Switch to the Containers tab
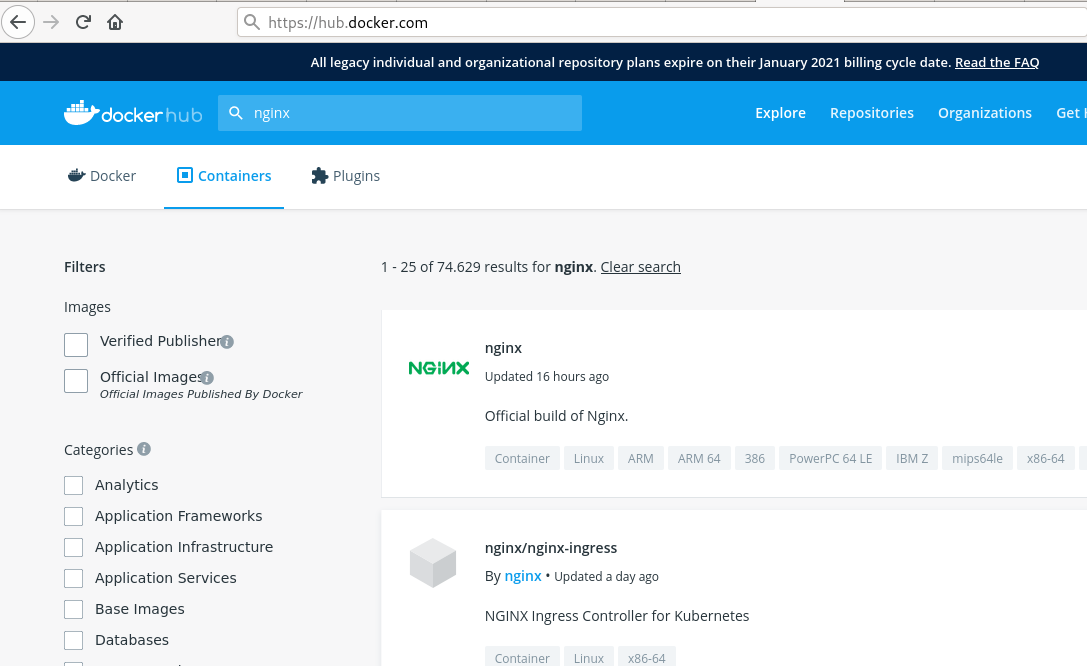The width and height of the screenshot is (1087, 666). coord(224,175)
